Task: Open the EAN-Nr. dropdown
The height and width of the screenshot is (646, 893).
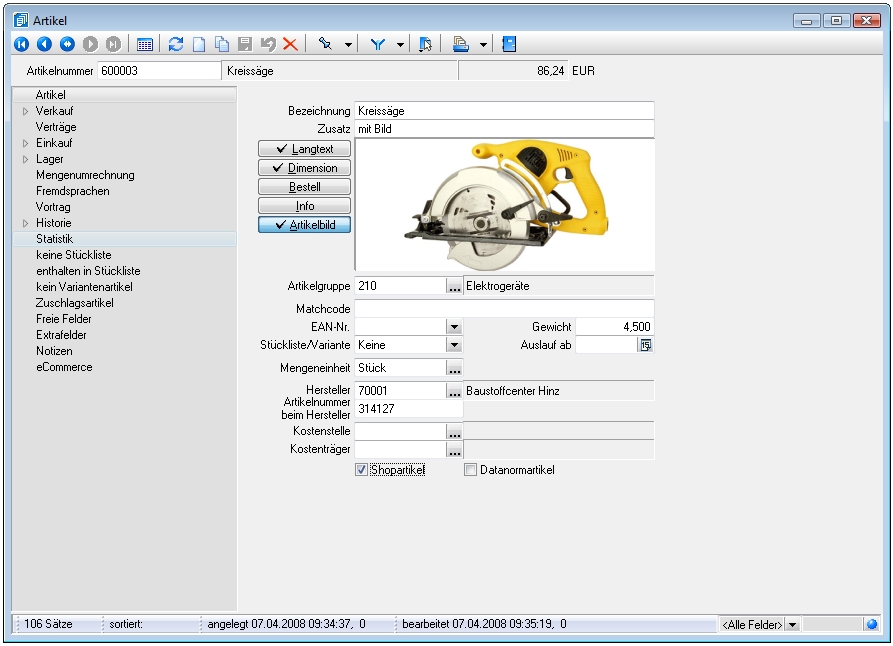Action: [x=454, y=326]
